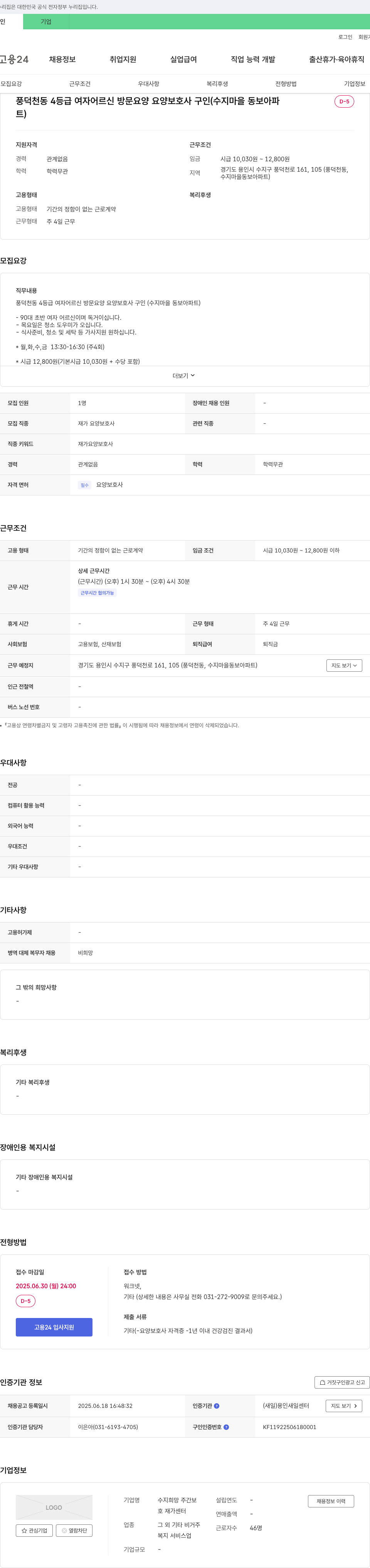
Task: Select the (새일)용인새일센터 agency name
Action: pos(286,1406)
